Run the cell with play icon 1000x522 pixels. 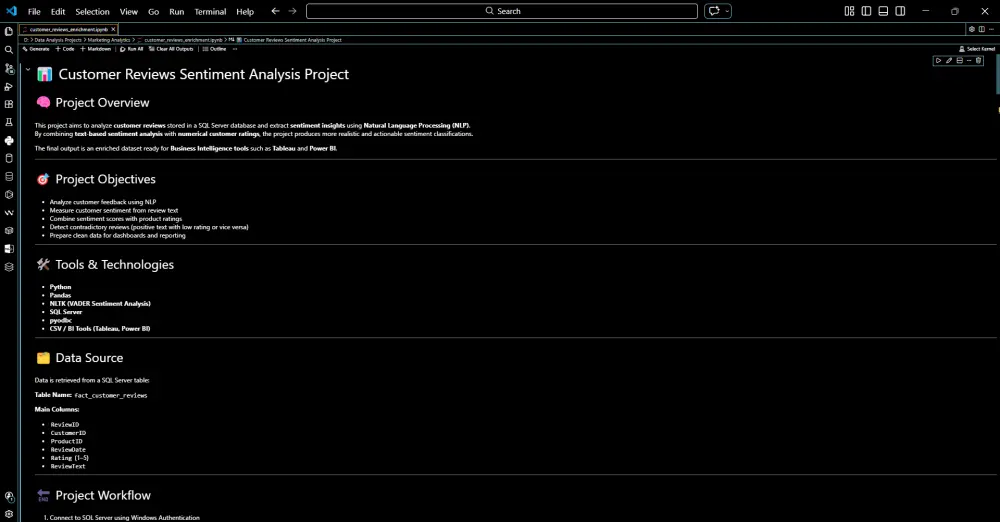(938, 61)
